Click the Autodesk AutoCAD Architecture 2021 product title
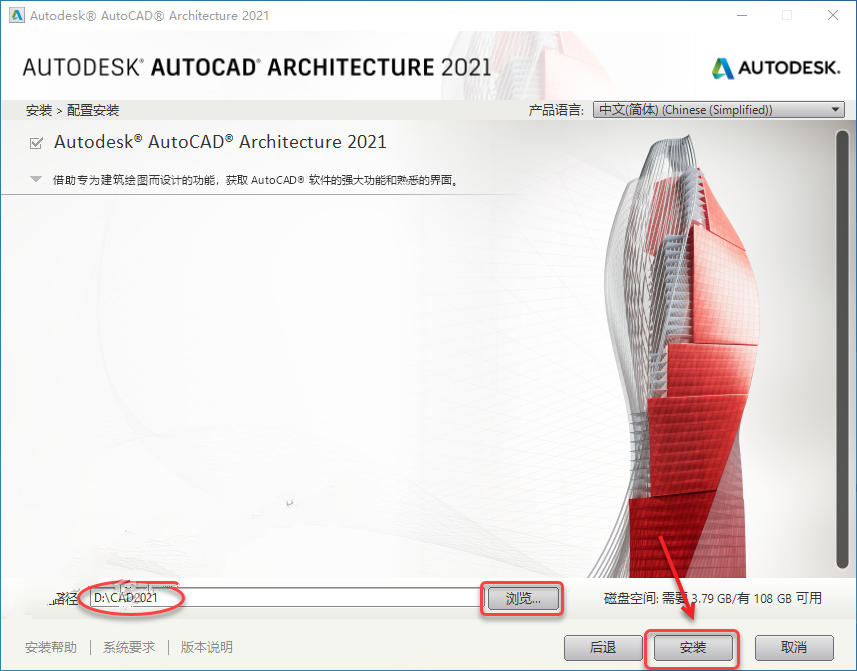857x671 pixels. point(220,142)
